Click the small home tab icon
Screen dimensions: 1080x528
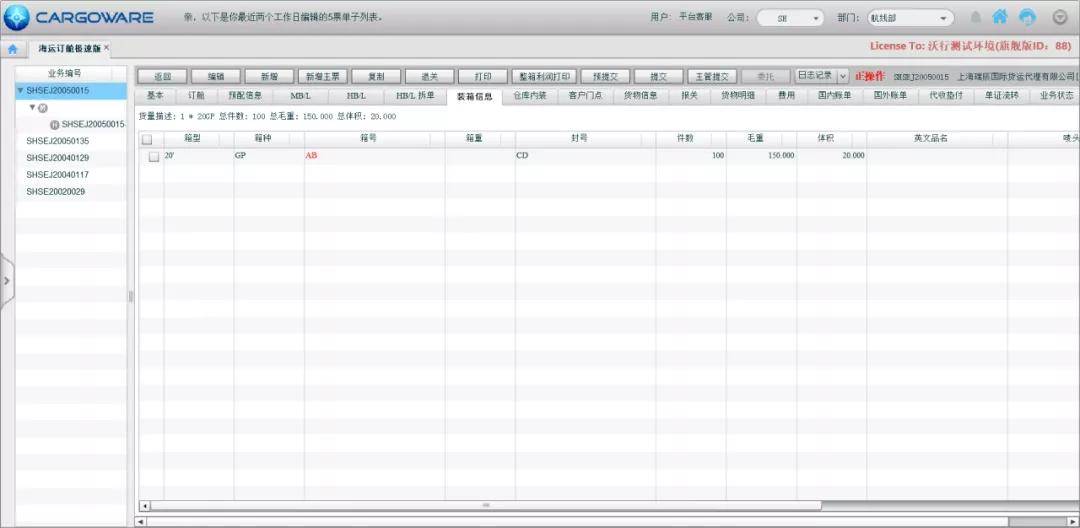(12, 49)
